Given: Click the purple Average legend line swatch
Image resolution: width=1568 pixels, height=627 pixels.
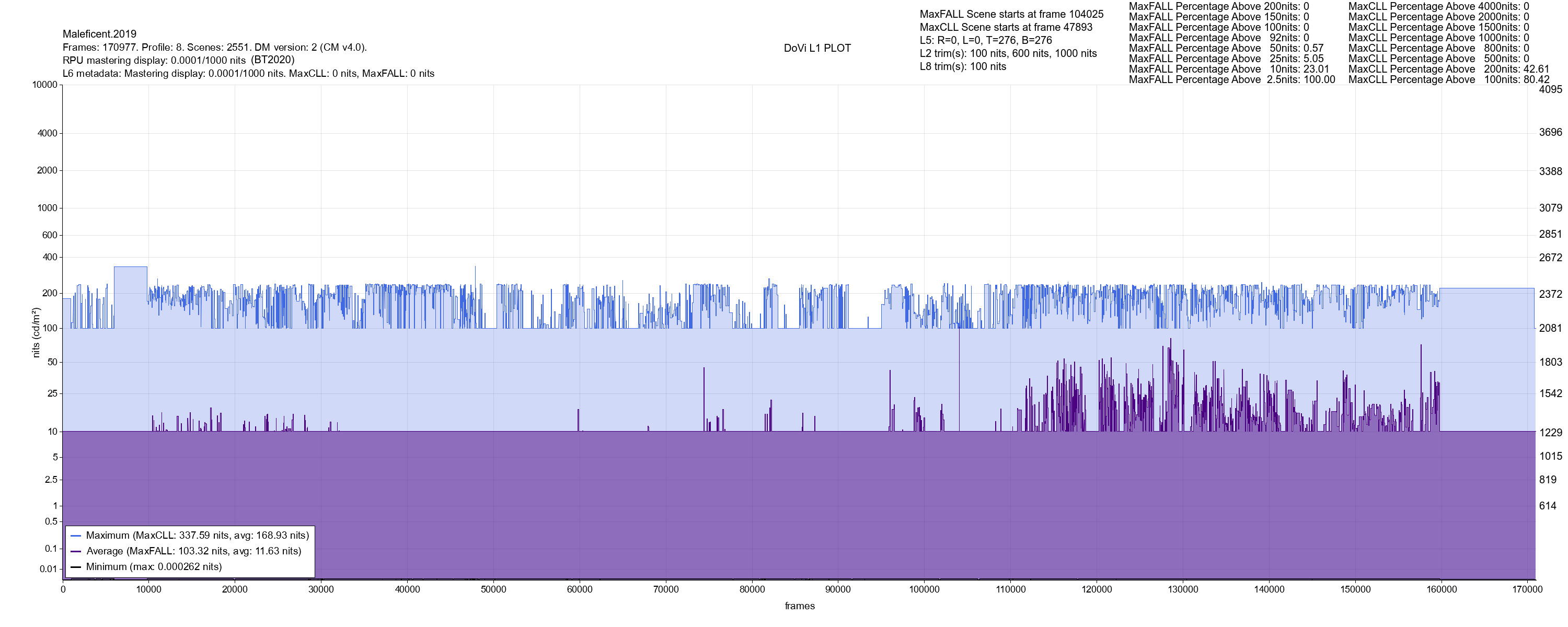Looking at the screenshot, I should click(76, 552).
